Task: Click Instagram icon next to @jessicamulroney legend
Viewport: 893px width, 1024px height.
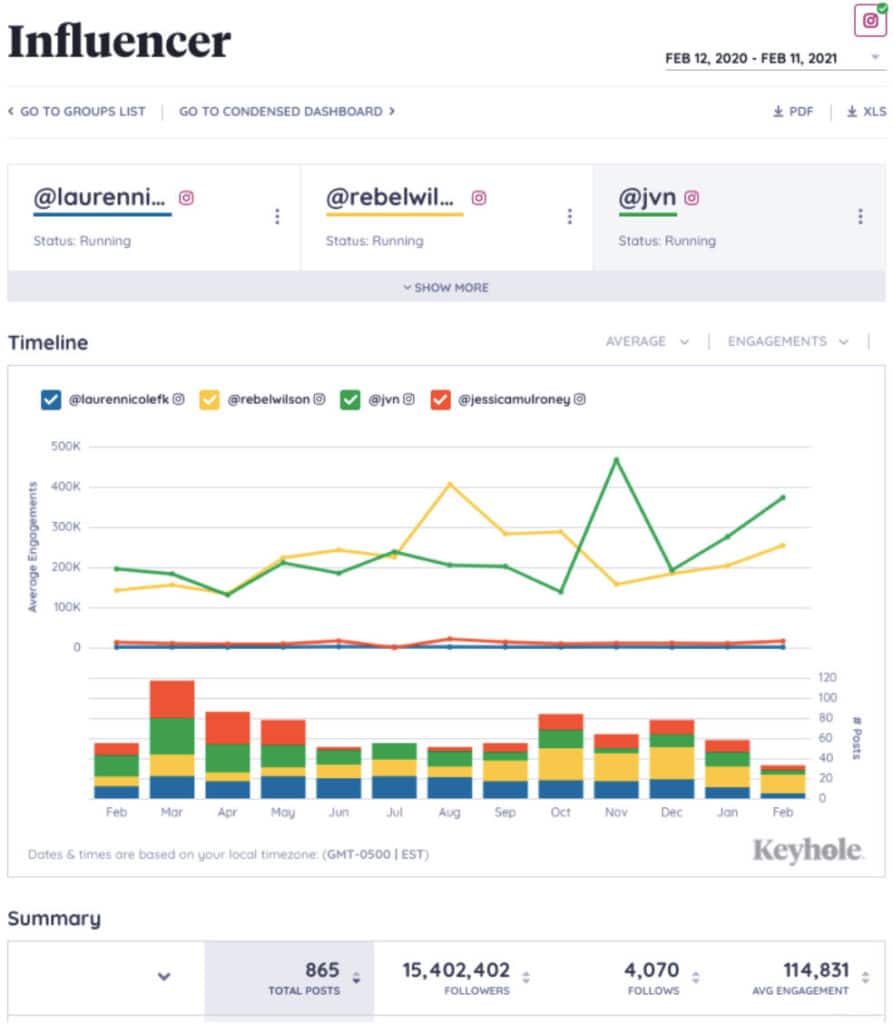Action: 579,399
